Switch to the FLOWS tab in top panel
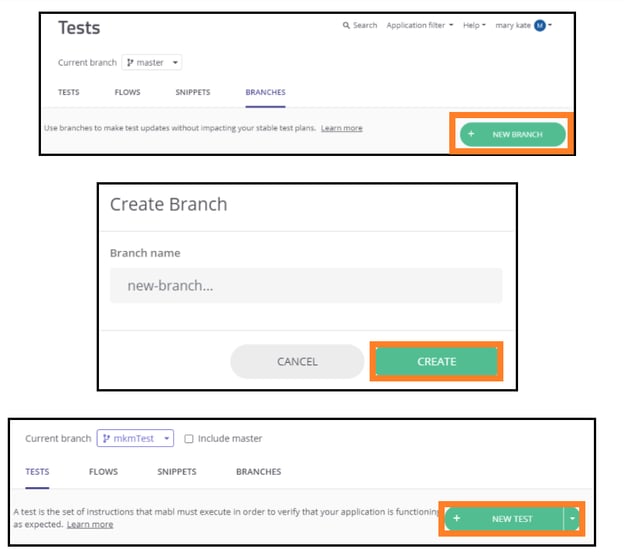The width and height of the screenshot is (624, 559). 127,92
